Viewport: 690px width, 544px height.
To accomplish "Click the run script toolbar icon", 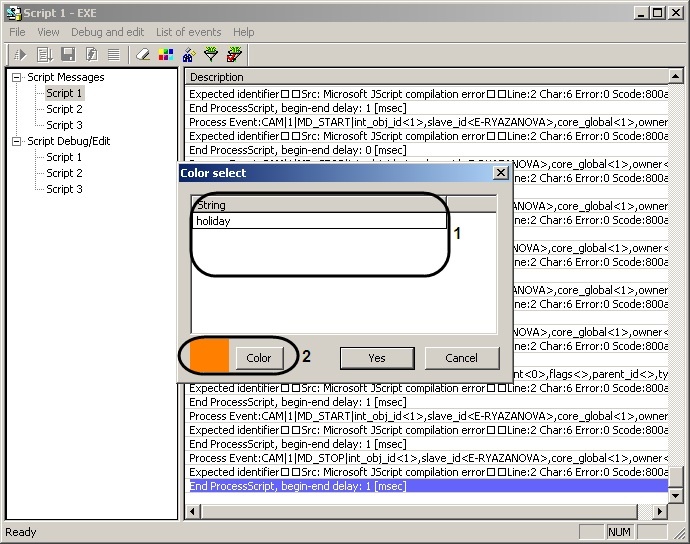I will 19,54.
